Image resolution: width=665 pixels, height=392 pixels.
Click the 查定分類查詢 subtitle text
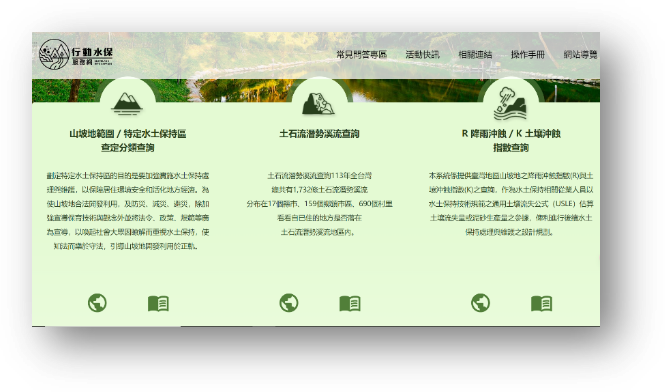point(128,148)
